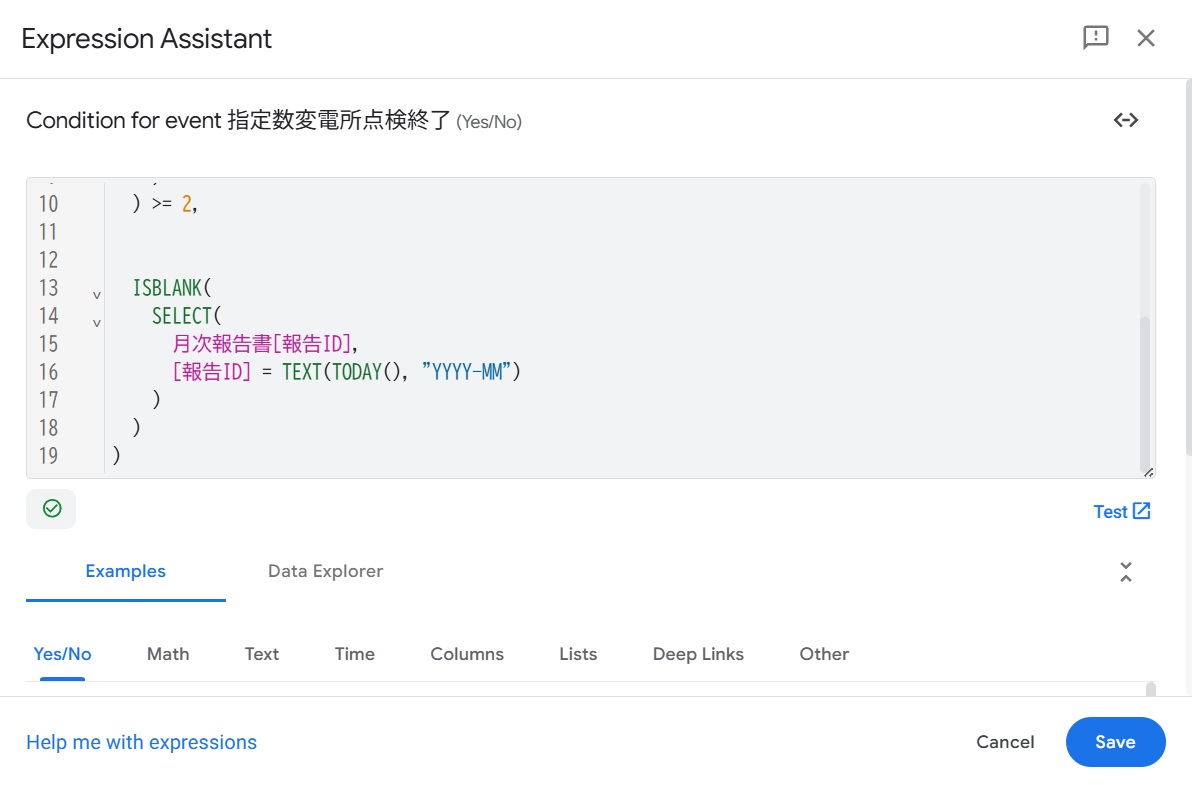Screen dimensions: 1192x785
Task: View the Columns examples category
Action: (x=467, y=654)
